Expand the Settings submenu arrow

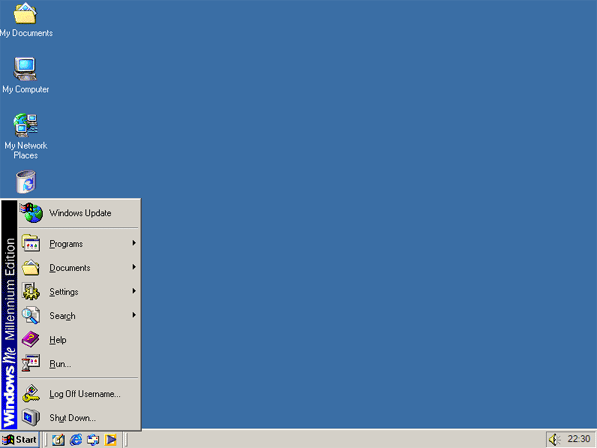[134, 291]
